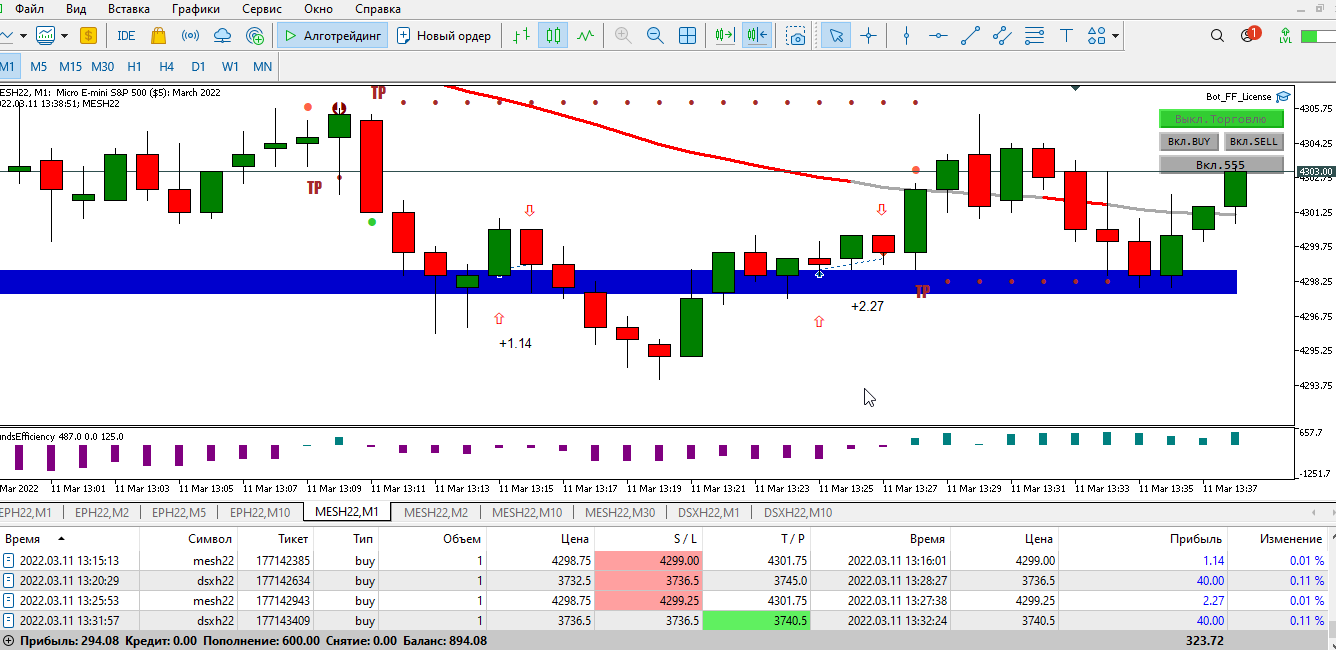Switch to the DSXH22,M10 chart tab

(797, 512)
